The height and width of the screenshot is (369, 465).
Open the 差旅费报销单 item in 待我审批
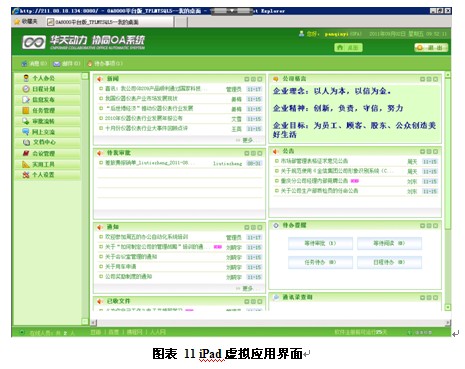(147, 163)
